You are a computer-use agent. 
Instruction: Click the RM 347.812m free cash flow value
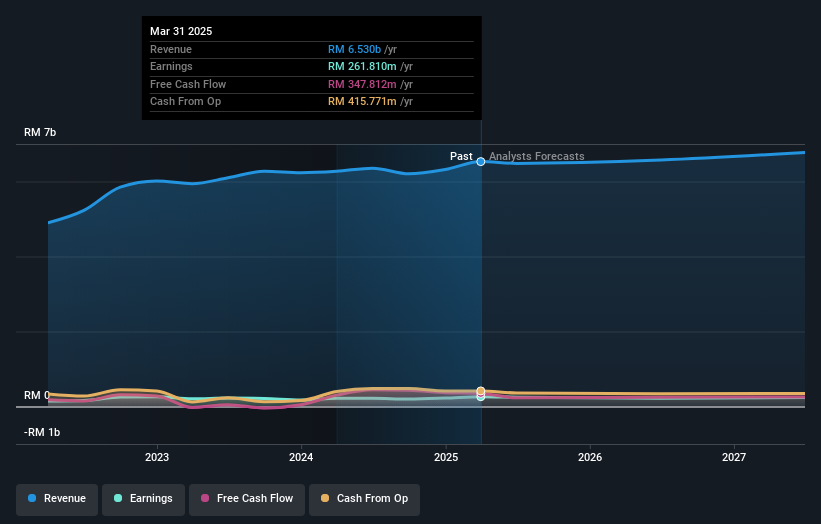tap(362, 84)
